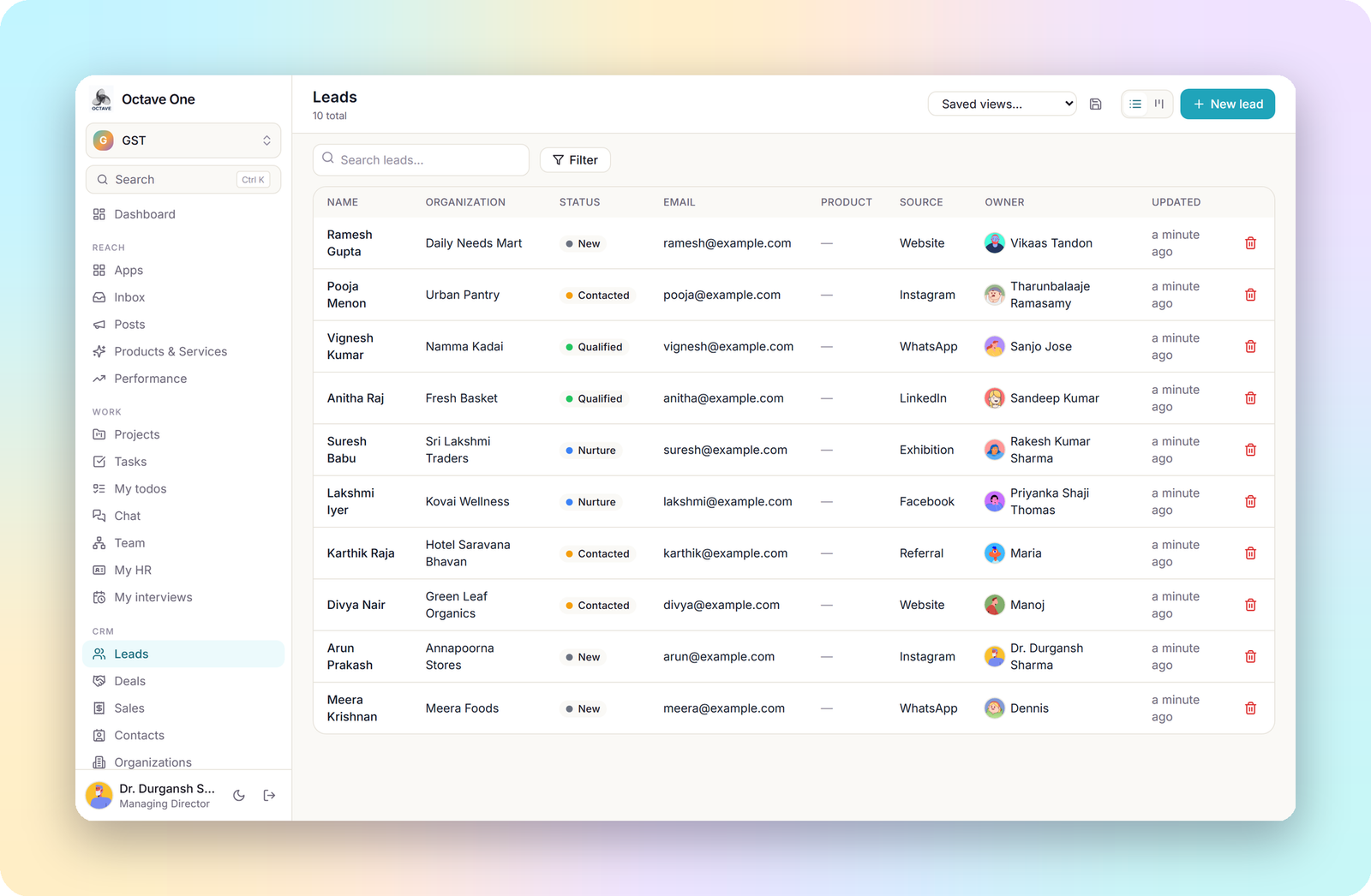Open My todos in sidebar
The height and width of the screenshot is (896, 1371).
(183, 489)
